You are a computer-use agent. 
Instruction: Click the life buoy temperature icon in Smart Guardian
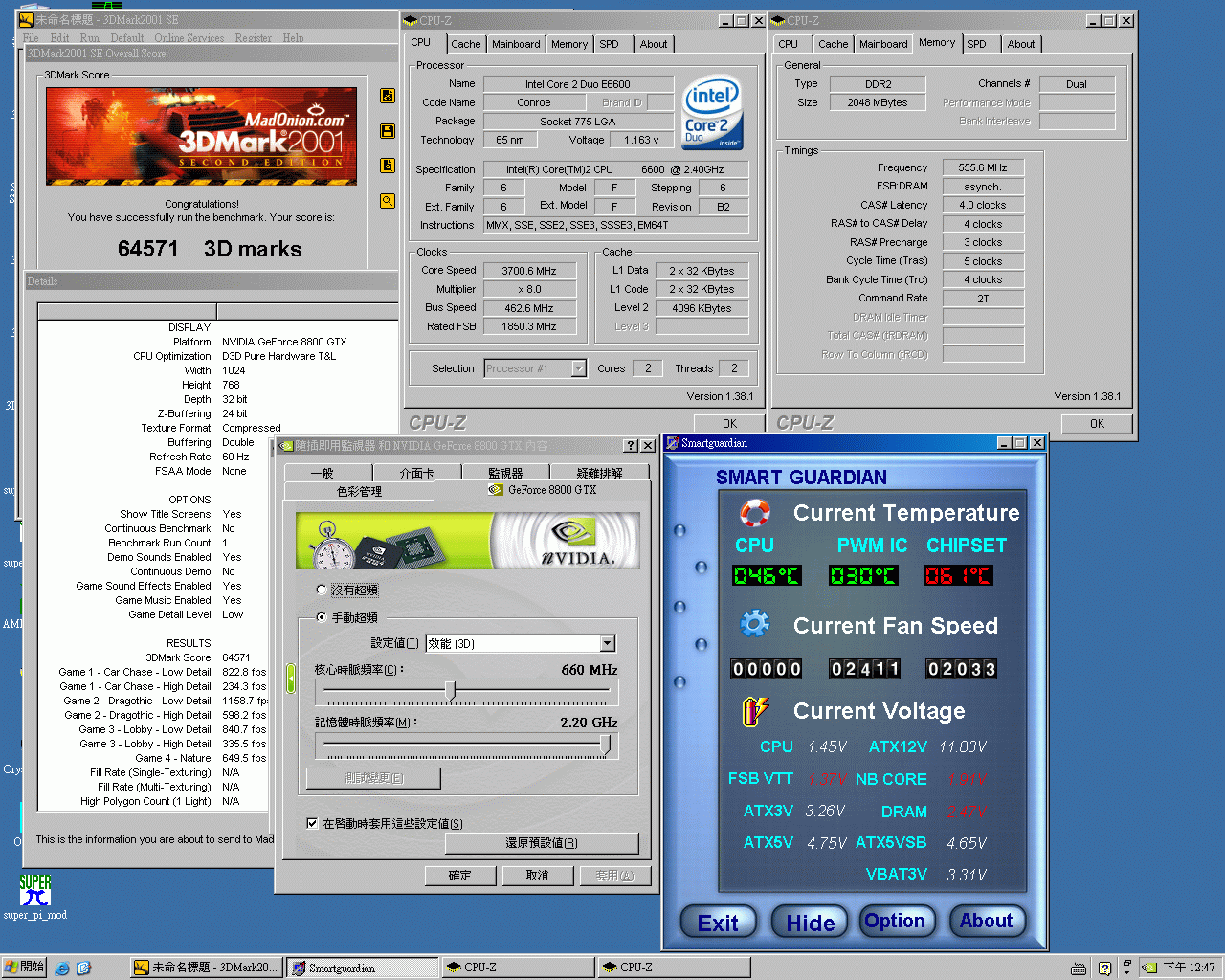click(x=755, y=513)
